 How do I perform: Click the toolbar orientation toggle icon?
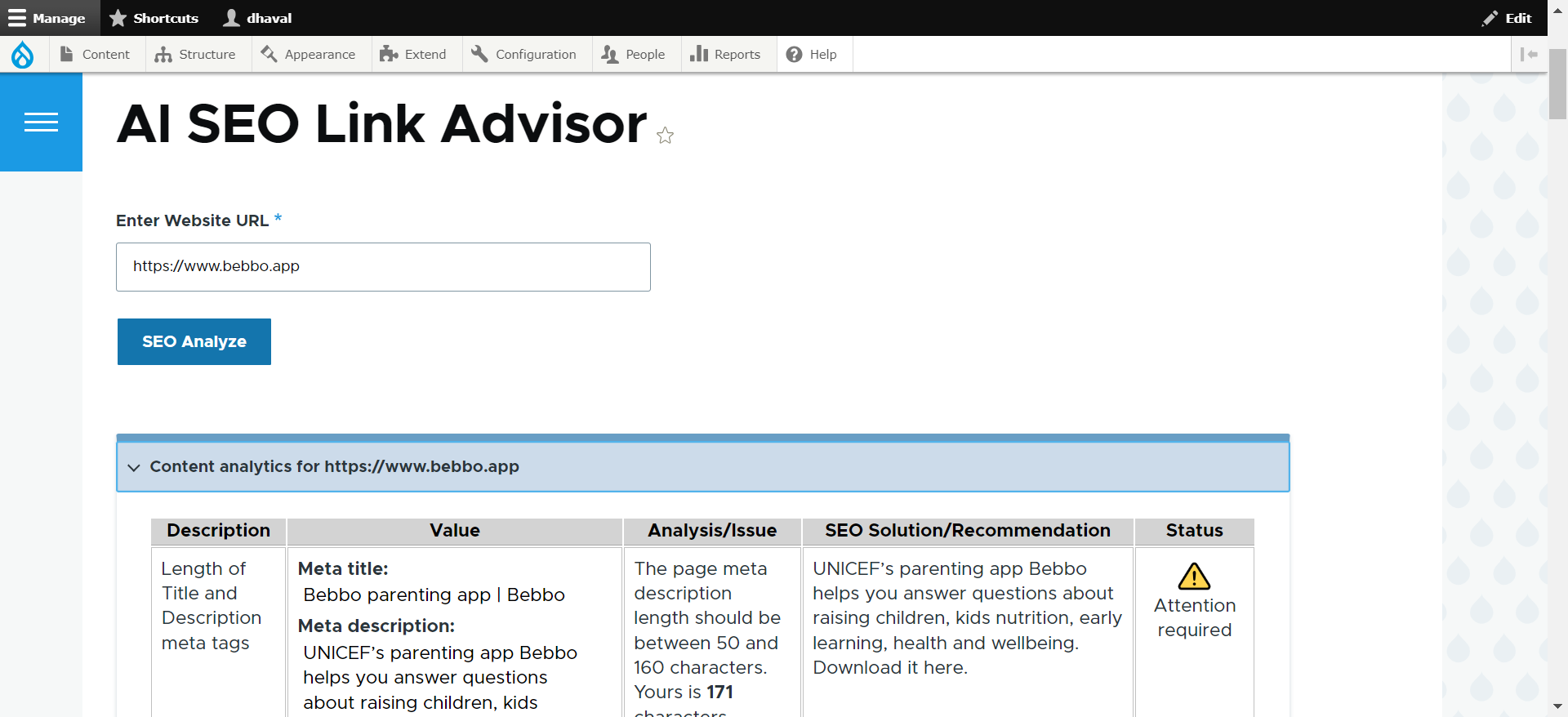pyautogui.click(x=1529, y=55)
